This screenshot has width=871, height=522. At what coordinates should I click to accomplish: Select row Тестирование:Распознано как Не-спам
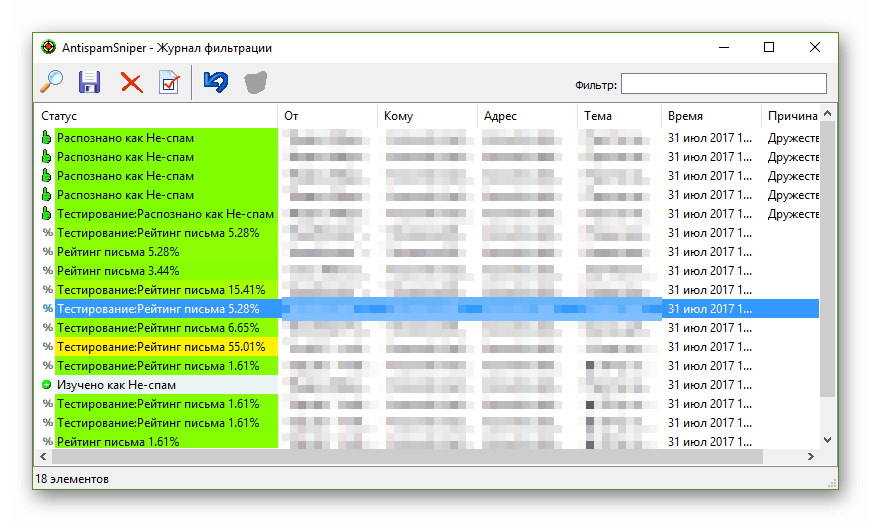coord(427,214)
